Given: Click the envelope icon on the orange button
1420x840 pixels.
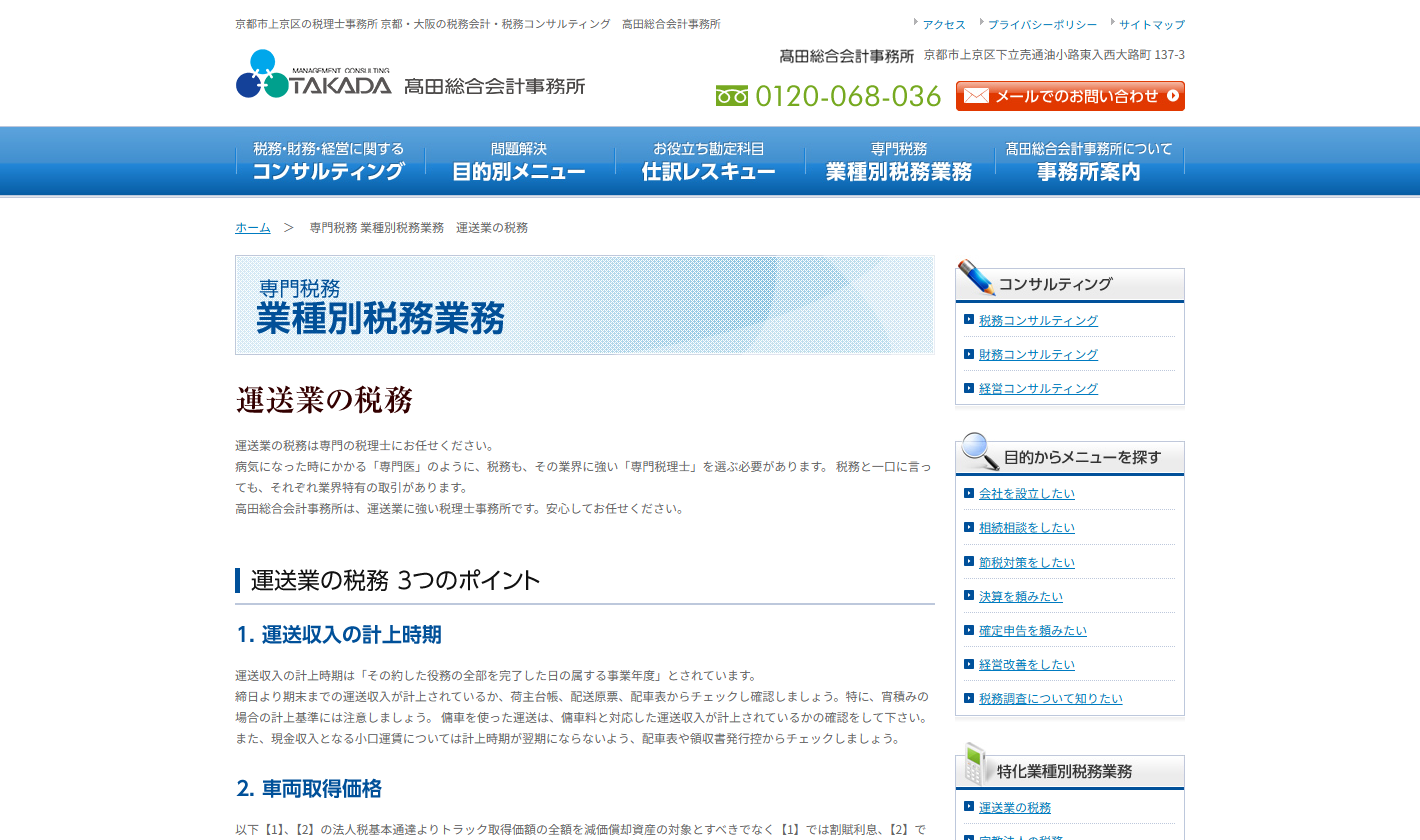Looking at the screenshot, I should pos(976,96).
